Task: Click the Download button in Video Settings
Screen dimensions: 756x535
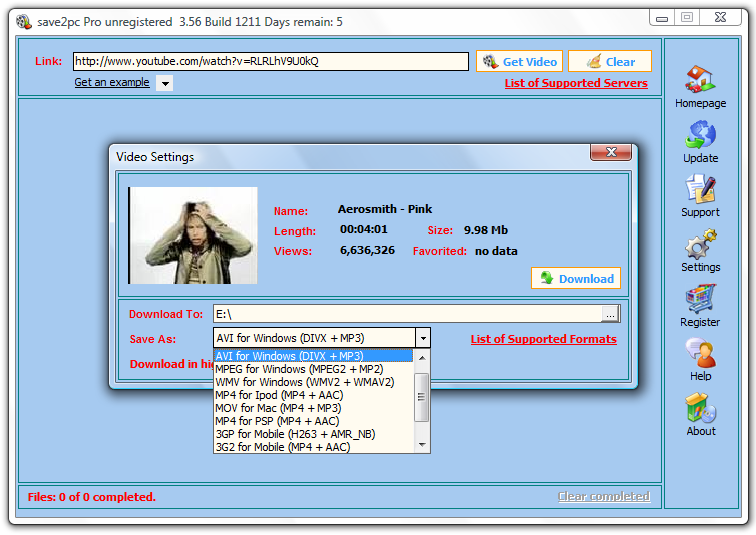Action: point(576,279)
